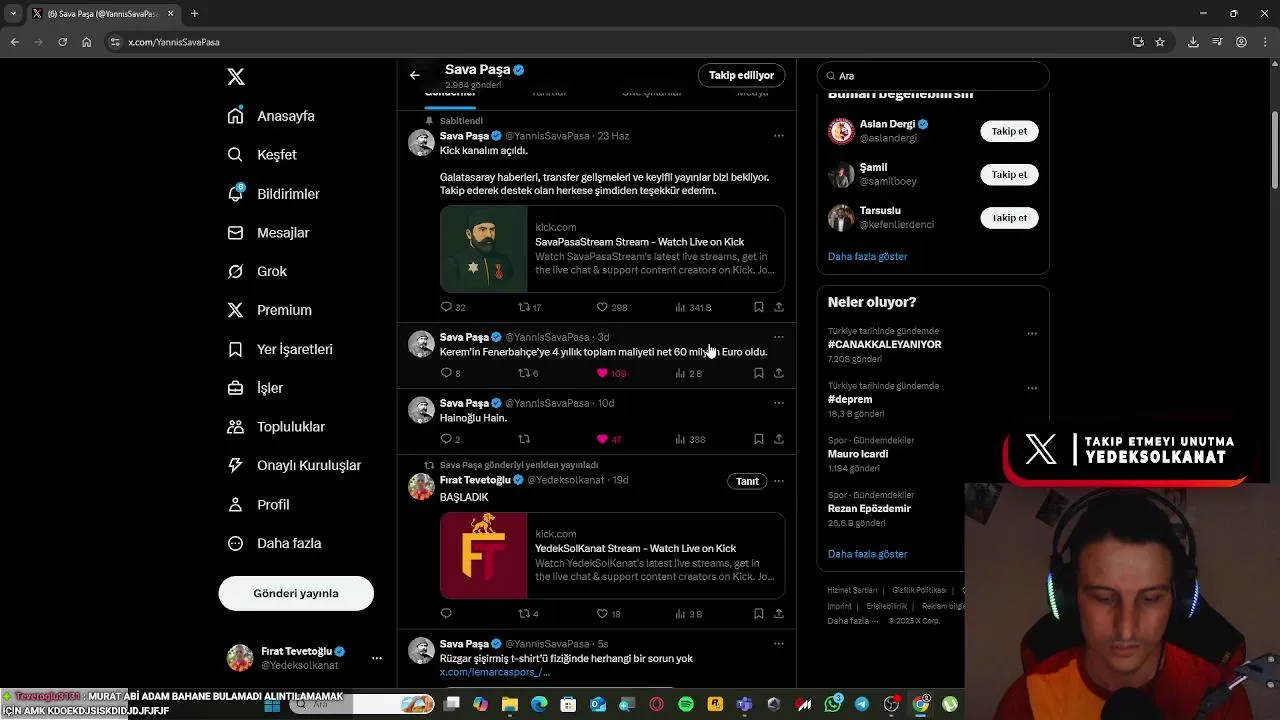This screenshot has width=1280, height=720.
Task: Open Yer İşaretleri in the sidebar
Action: tap(280, 349)
